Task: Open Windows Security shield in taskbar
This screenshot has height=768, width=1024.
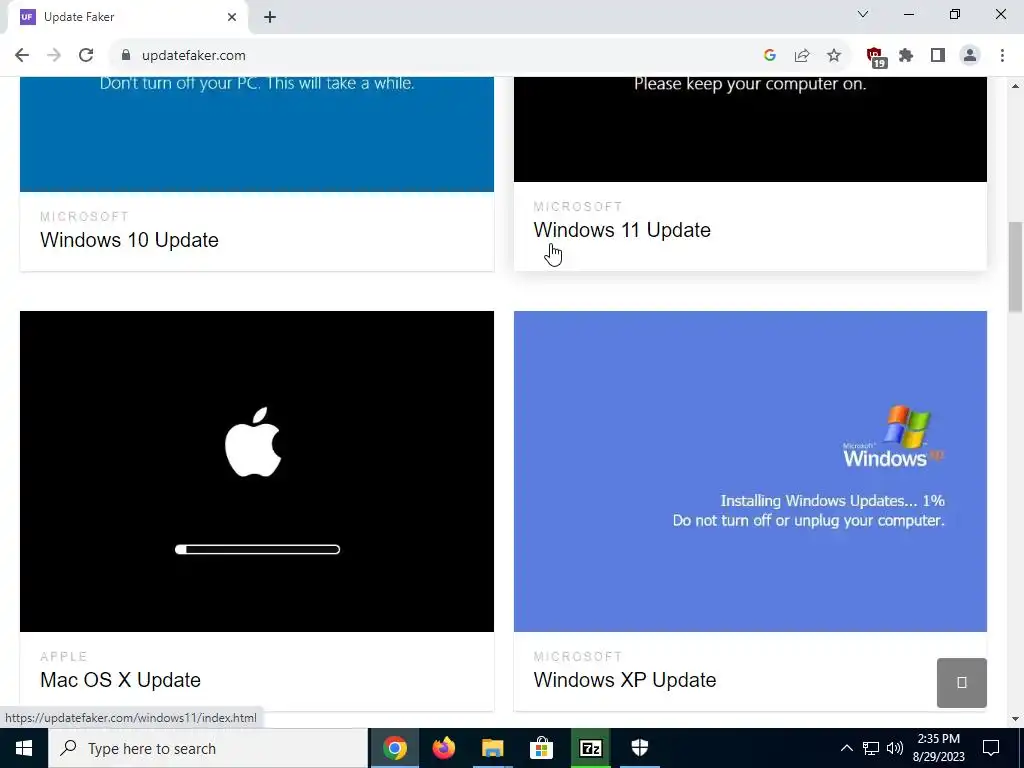Action: (639, 748)
